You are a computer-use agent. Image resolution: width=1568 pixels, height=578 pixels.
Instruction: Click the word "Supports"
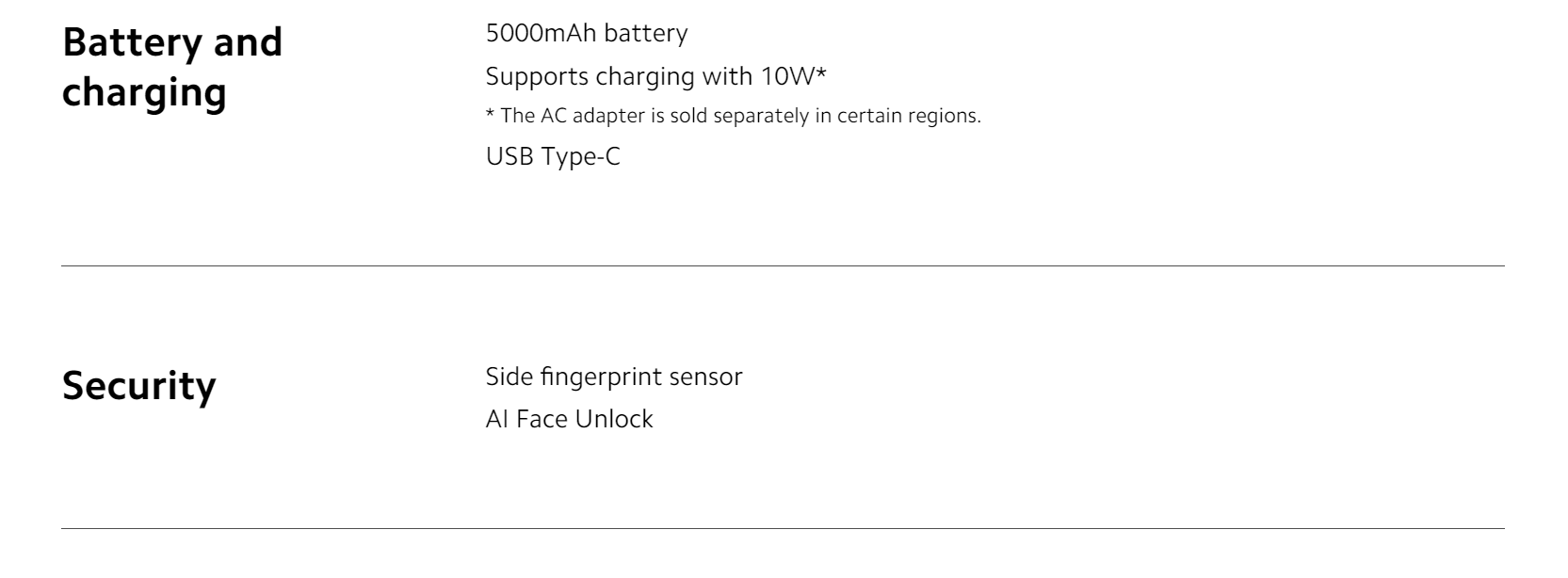click(x=537, y=76)
